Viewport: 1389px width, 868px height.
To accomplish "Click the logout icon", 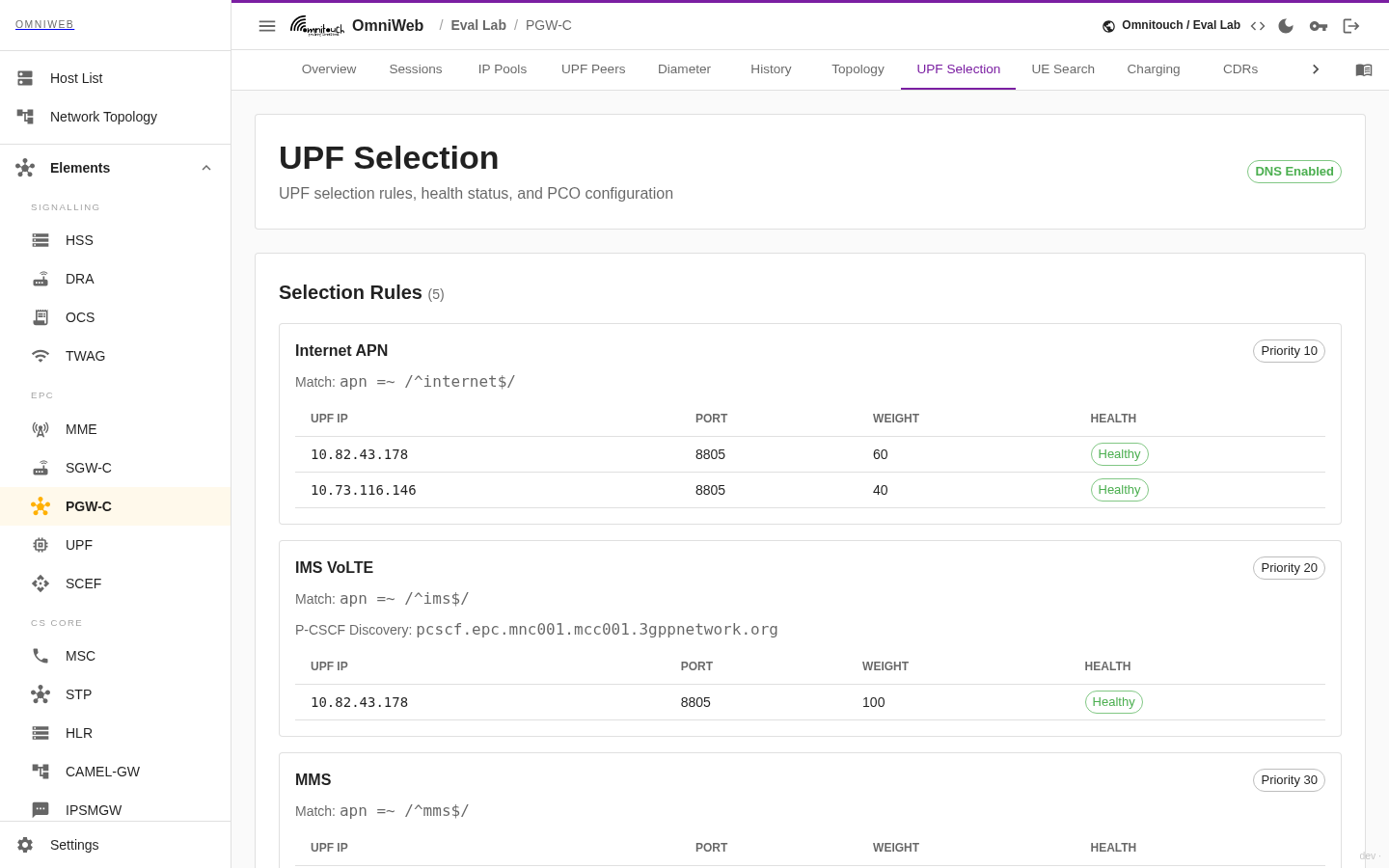I will pyautogui.click(x=1351, y=26).
